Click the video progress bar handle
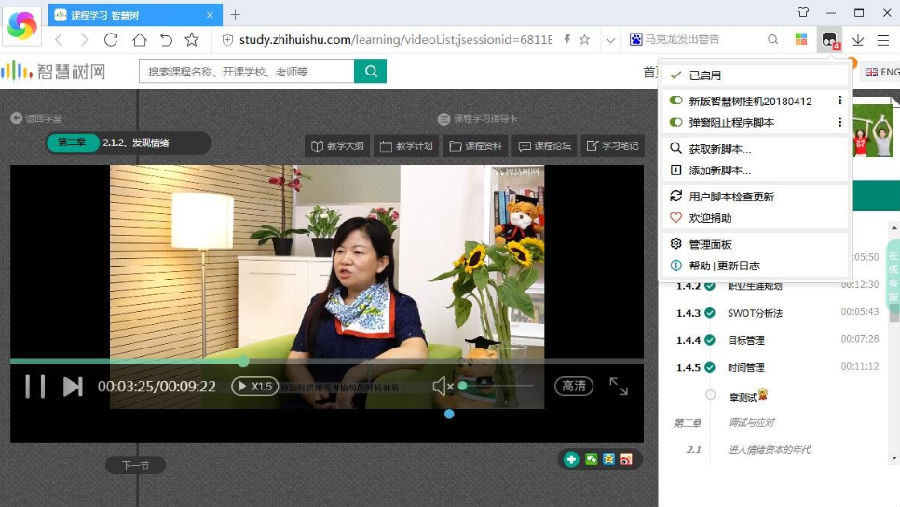 coord(243,361)
